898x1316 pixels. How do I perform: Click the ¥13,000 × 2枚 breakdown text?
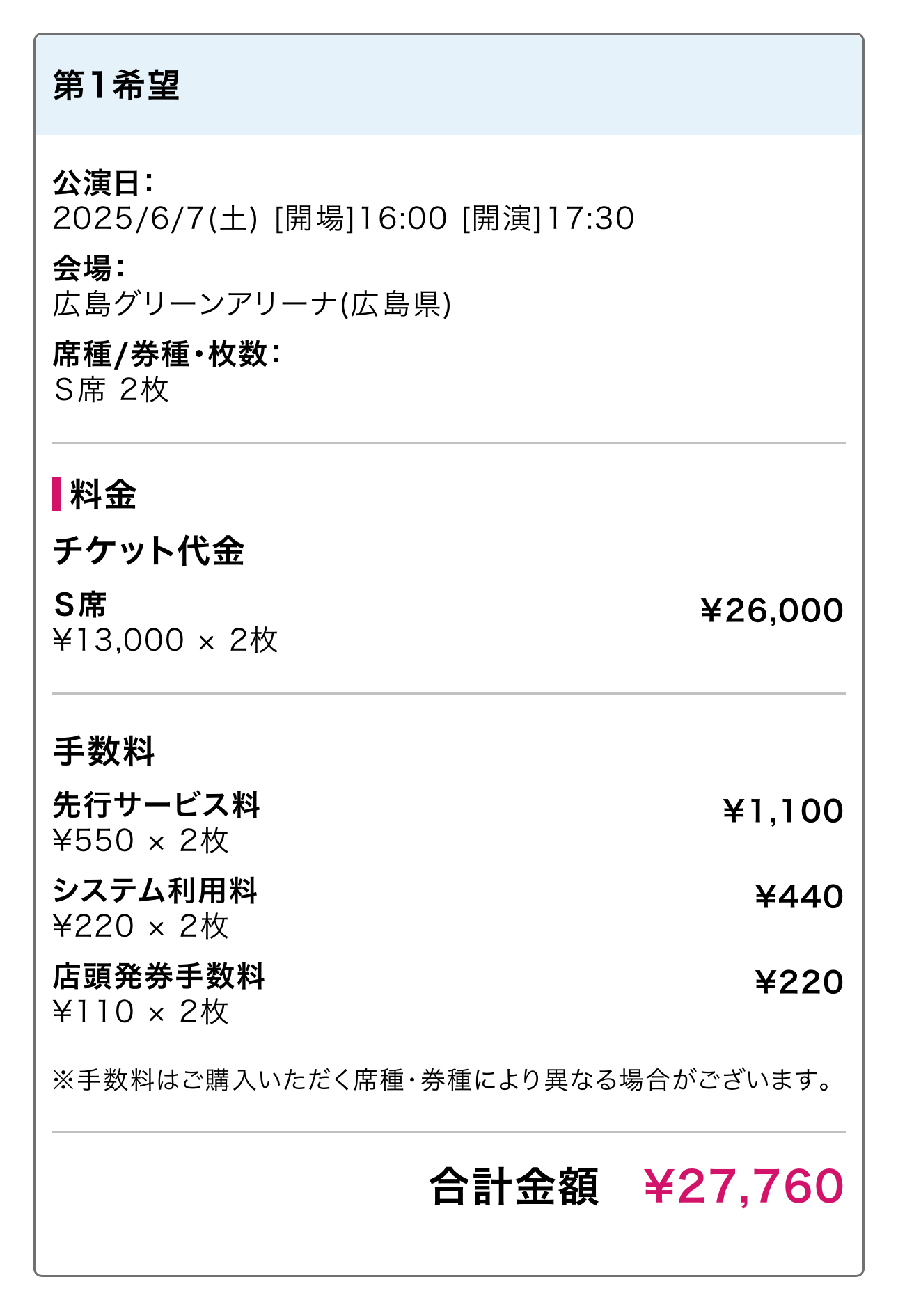166,640
